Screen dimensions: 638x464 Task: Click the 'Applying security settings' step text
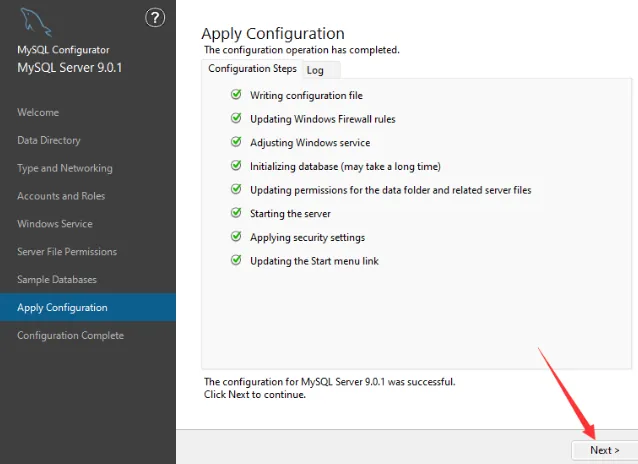click(x=308, y=238)
